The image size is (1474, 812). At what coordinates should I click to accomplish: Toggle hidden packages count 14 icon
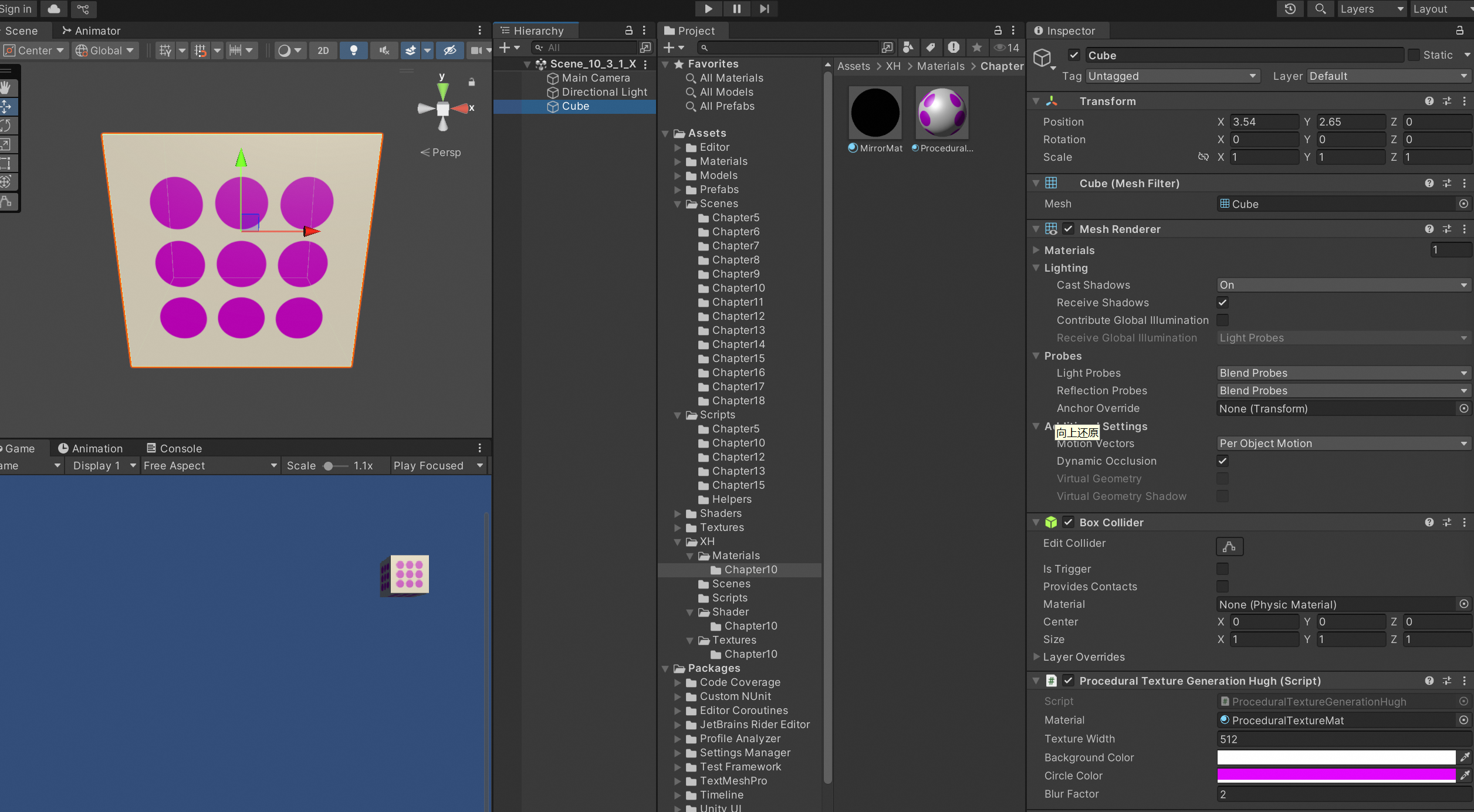click(x=1007, y=48)
